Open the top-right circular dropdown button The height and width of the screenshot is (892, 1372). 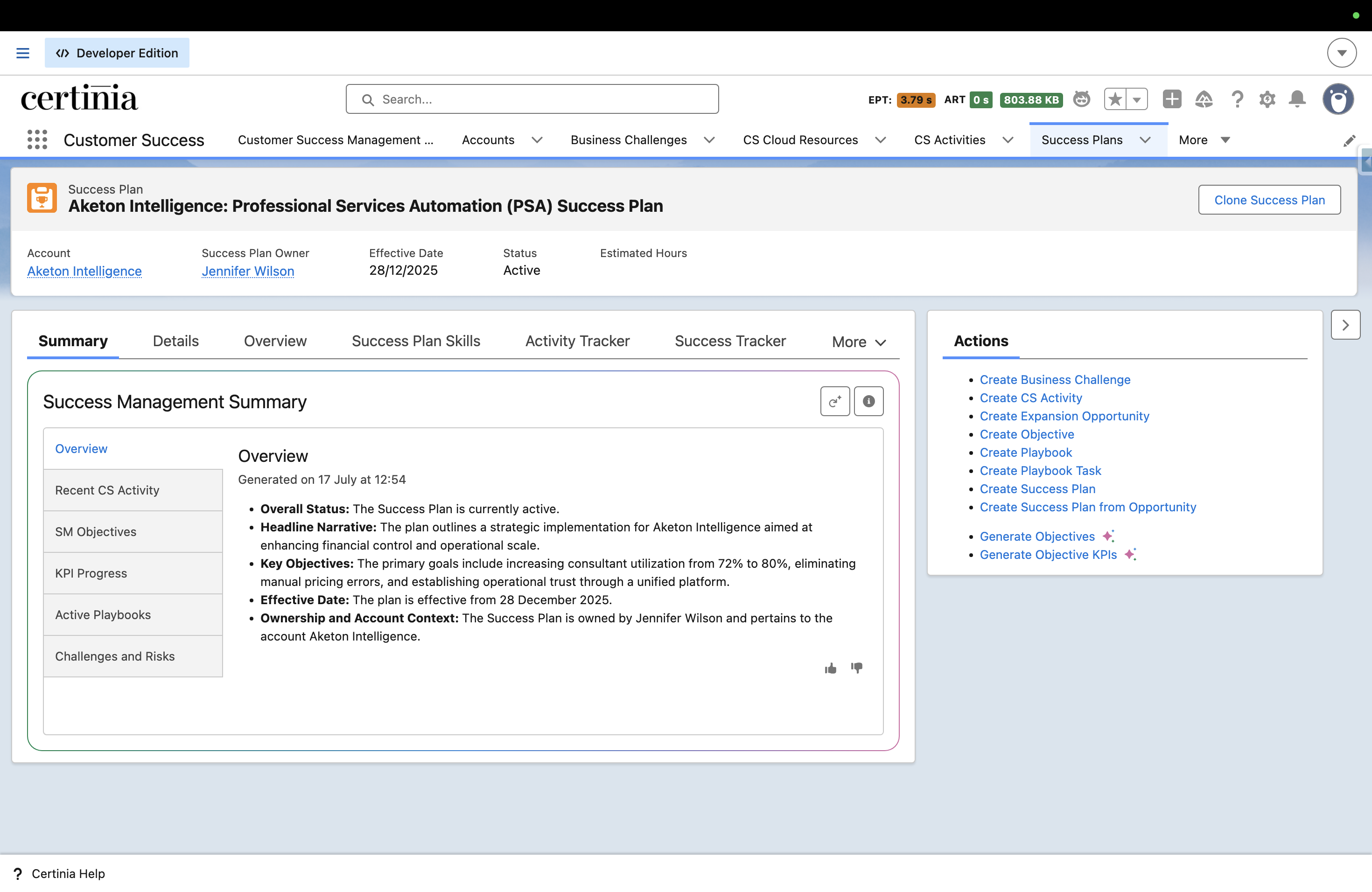(1342, 53)
